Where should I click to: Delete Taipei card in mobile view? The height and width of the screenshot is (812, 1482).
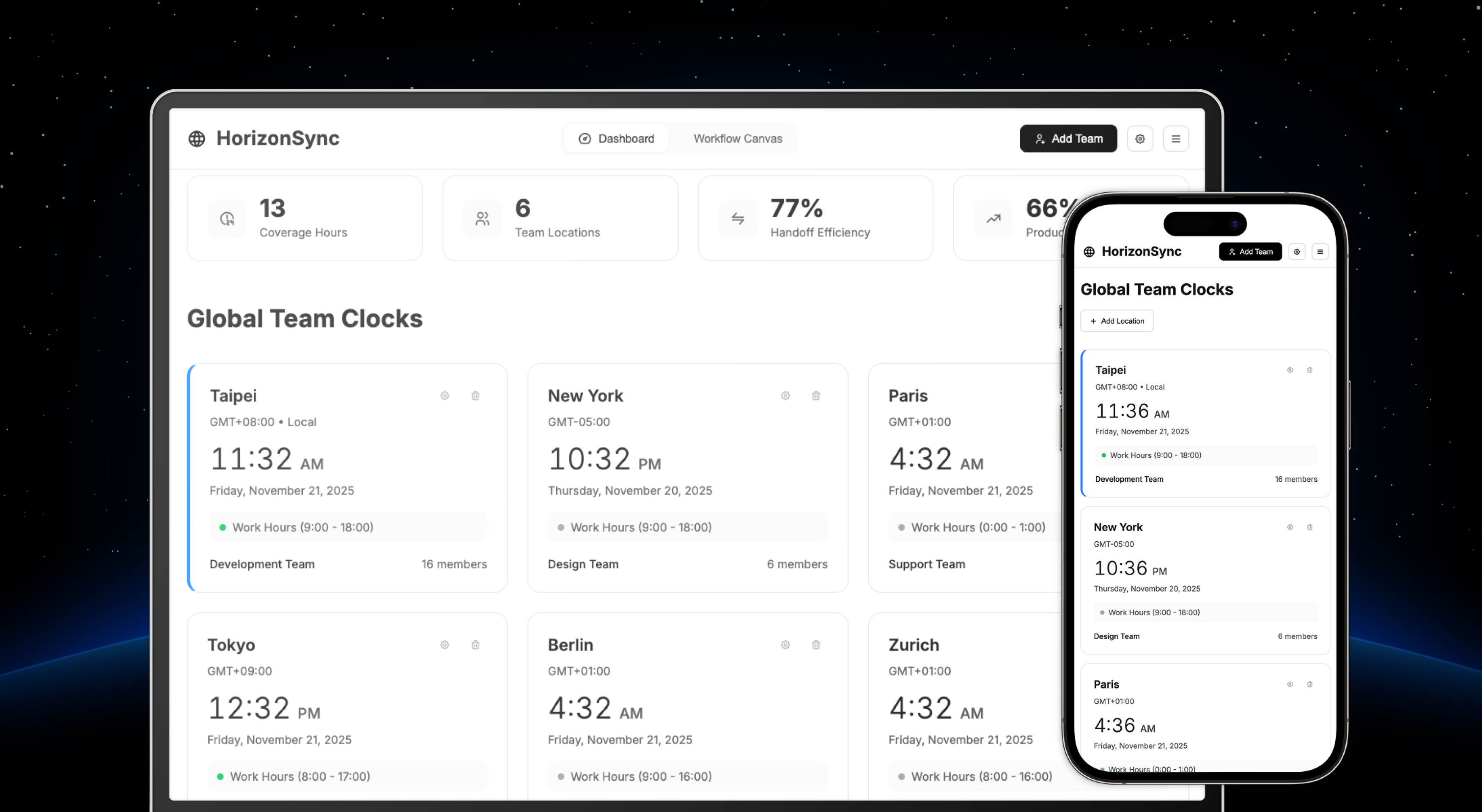click(x=1310, y=370)
